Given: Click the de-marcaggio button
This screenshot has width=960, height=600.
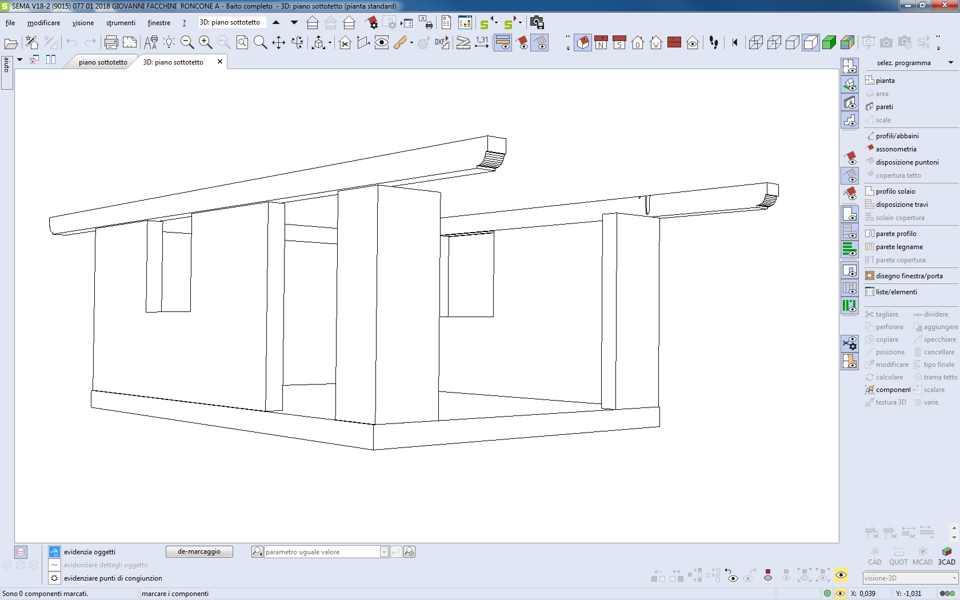Looking at the screenshot, I should pyautogui.click(x=199, y=552).
